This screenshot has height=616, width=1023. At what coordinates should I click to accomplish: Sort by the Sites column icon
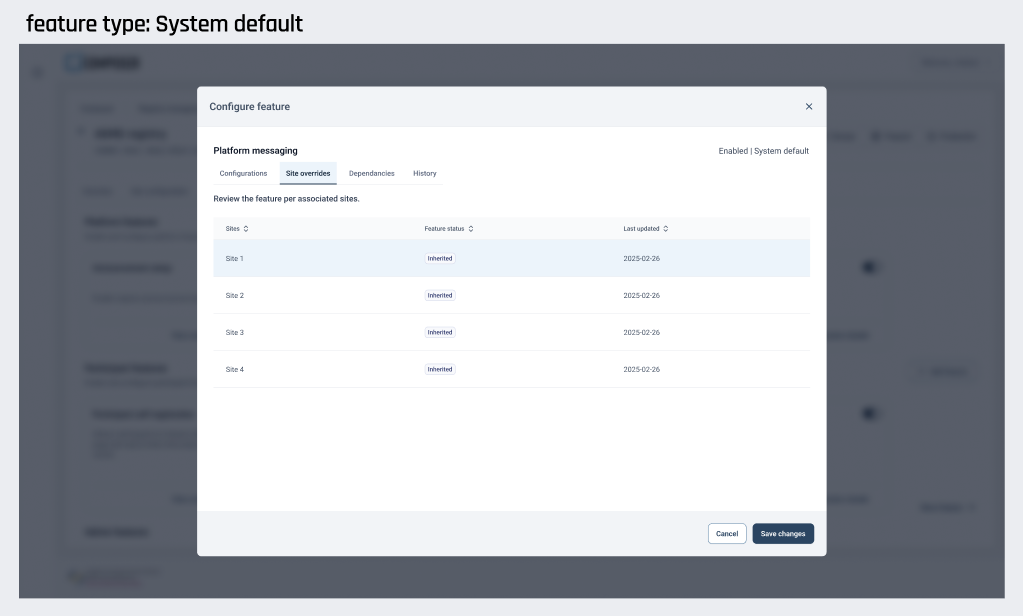tap(246, 229)
